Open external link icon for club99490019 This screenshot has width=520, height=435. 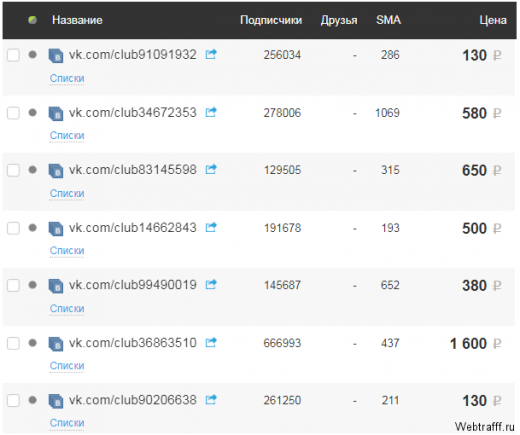pyautogui.click(x=211, y=284)
